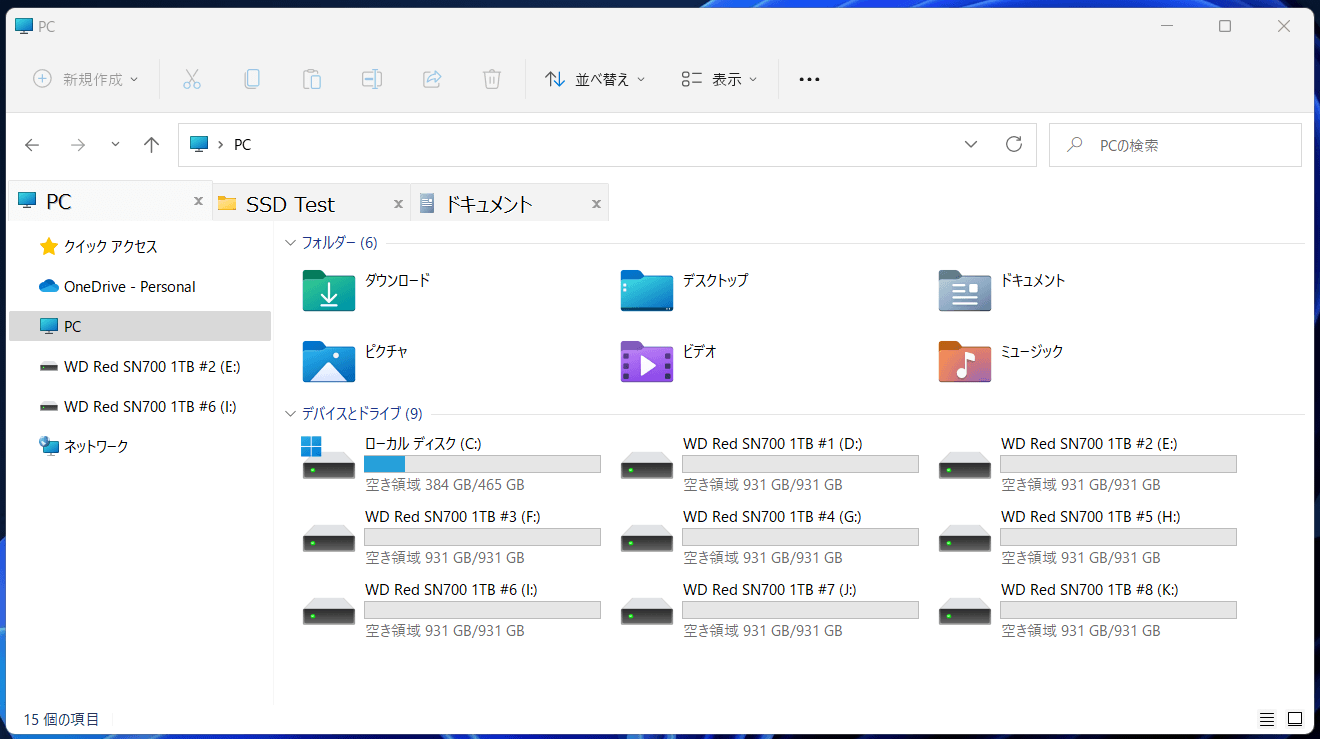This screenshot has height=739, width=1320.
Task: Open the ダウンロード folder icon
Action: click(x=329, y=290)
